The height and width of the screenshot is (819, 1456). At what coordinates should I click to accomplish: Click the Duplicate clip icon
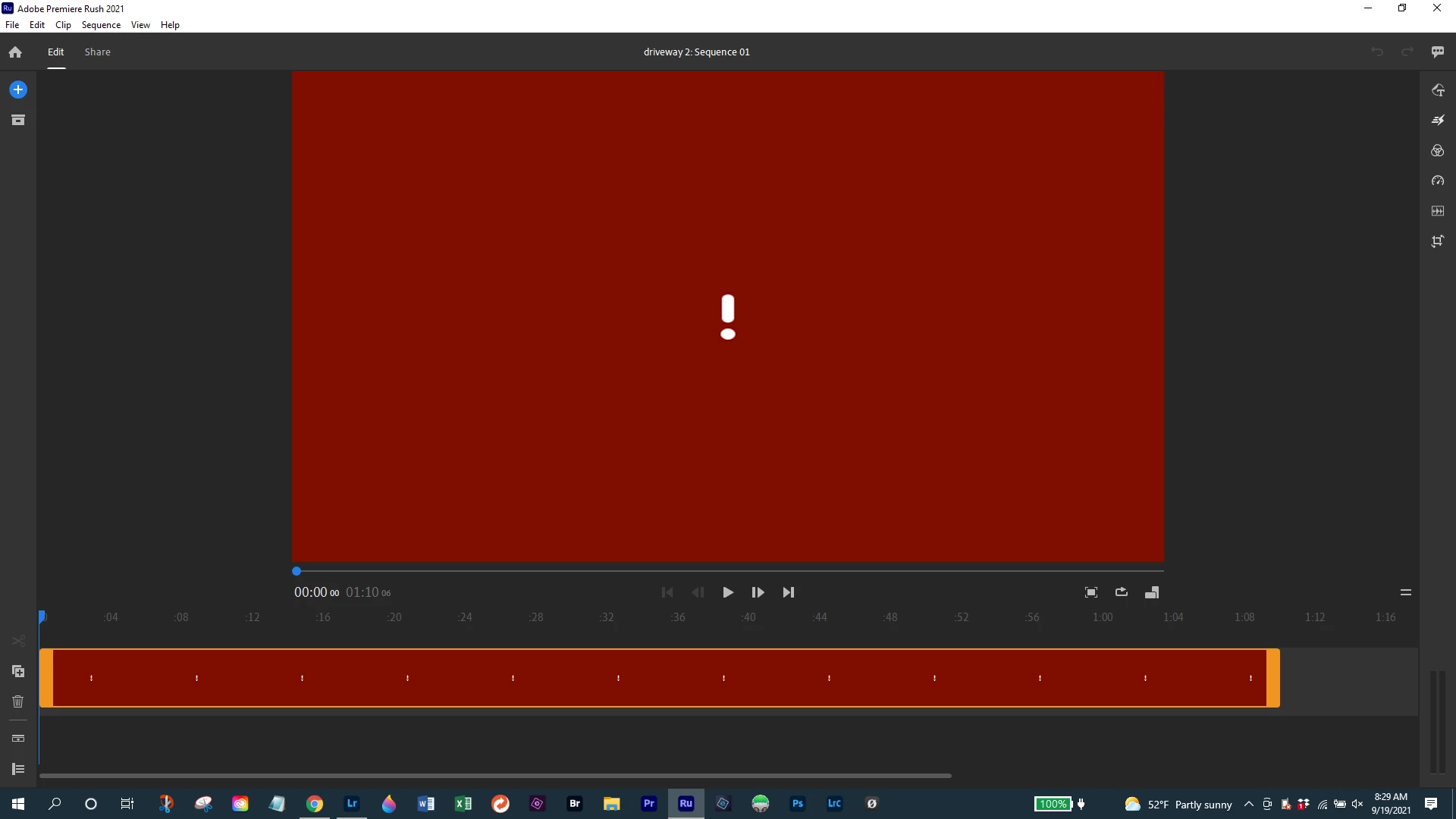[x=18, y=671]
